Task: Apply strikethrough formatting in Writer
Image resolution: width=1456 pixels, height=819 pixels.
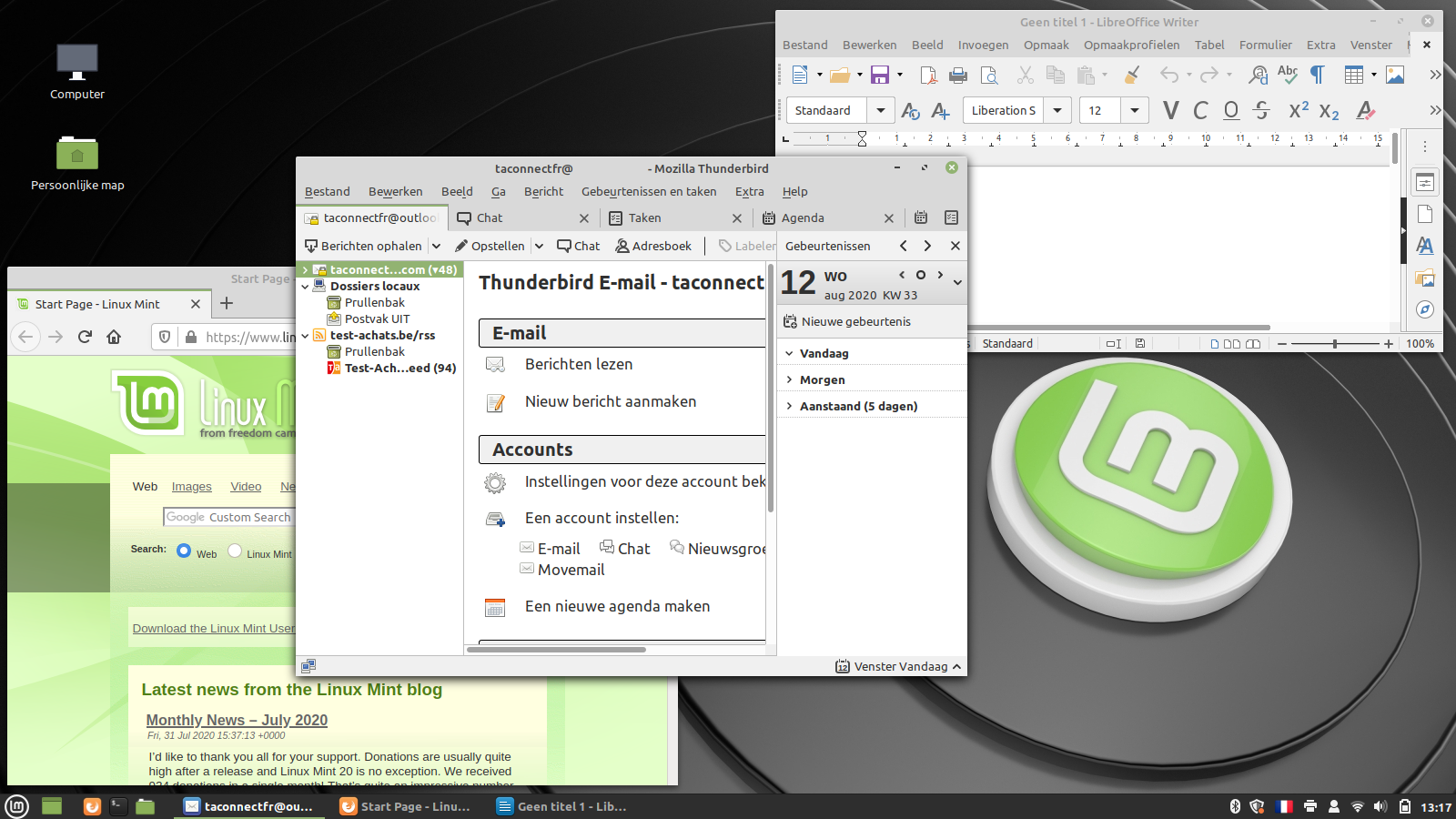Action: [x=1261, y=111]
